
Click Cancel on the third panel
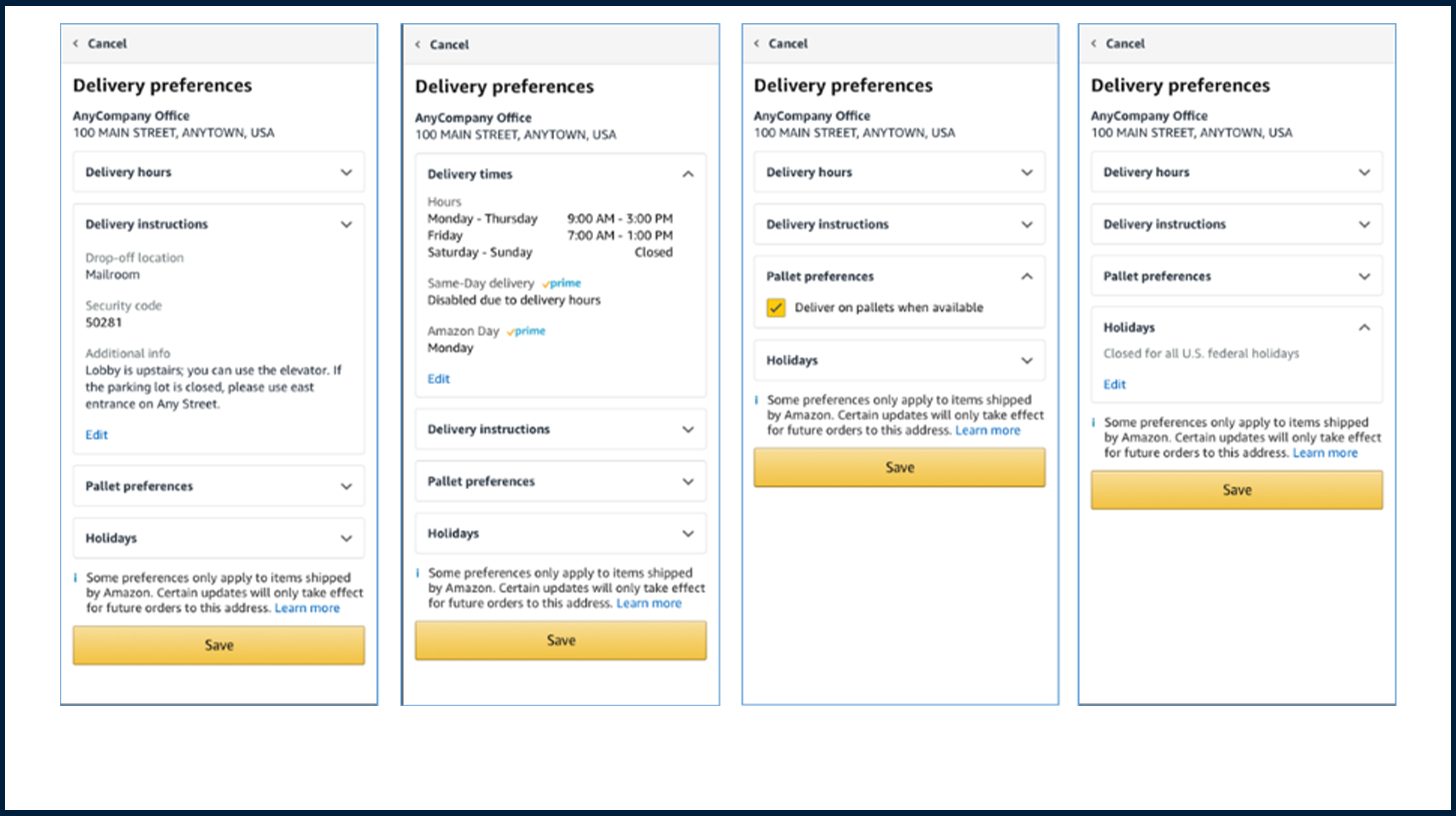[789, 43]
